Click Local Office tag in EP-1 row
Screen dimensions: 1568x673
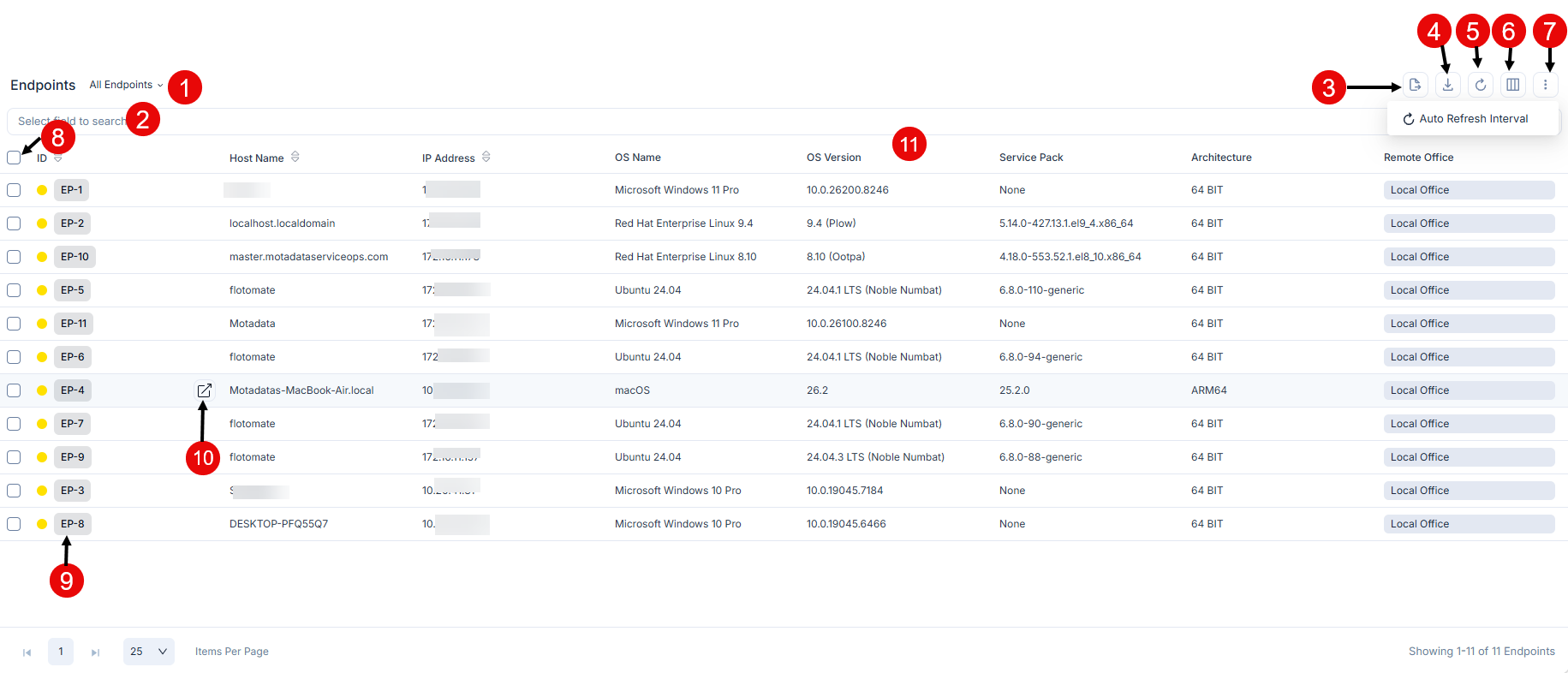[x=1469, y=190]
